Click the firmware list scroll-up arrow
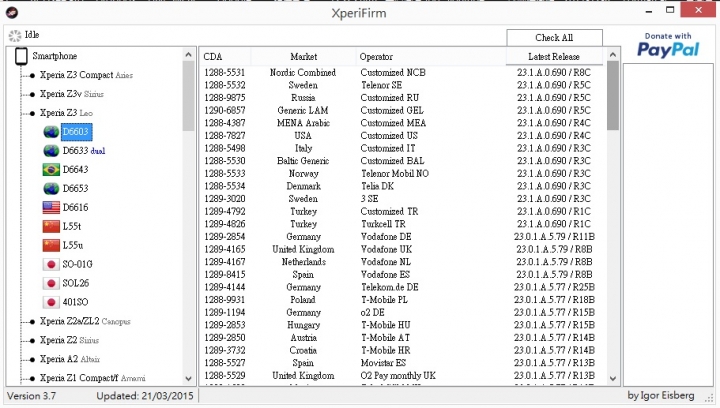Viewport: 720px width, 408px height. pyautogui.click(x=613, y=55)
